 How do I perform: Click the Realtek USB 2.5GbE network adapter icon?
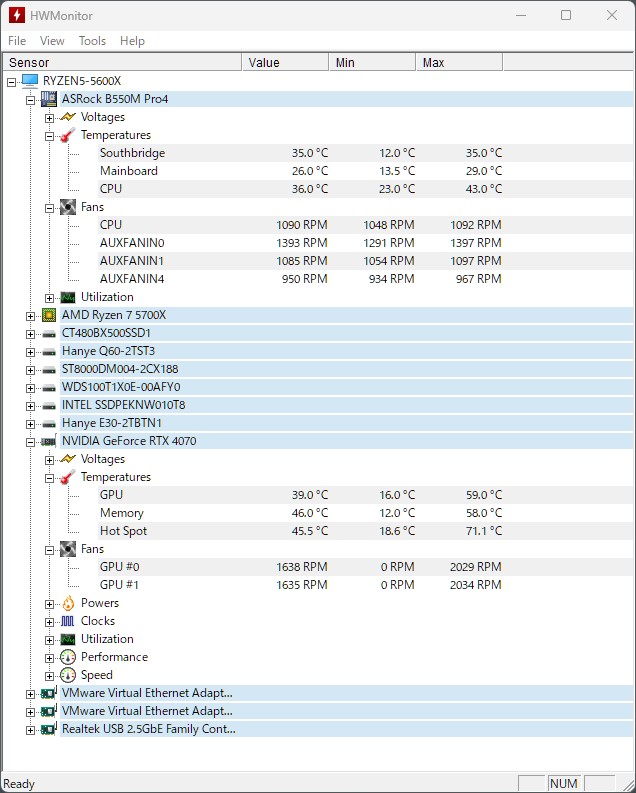pos(49,729)
